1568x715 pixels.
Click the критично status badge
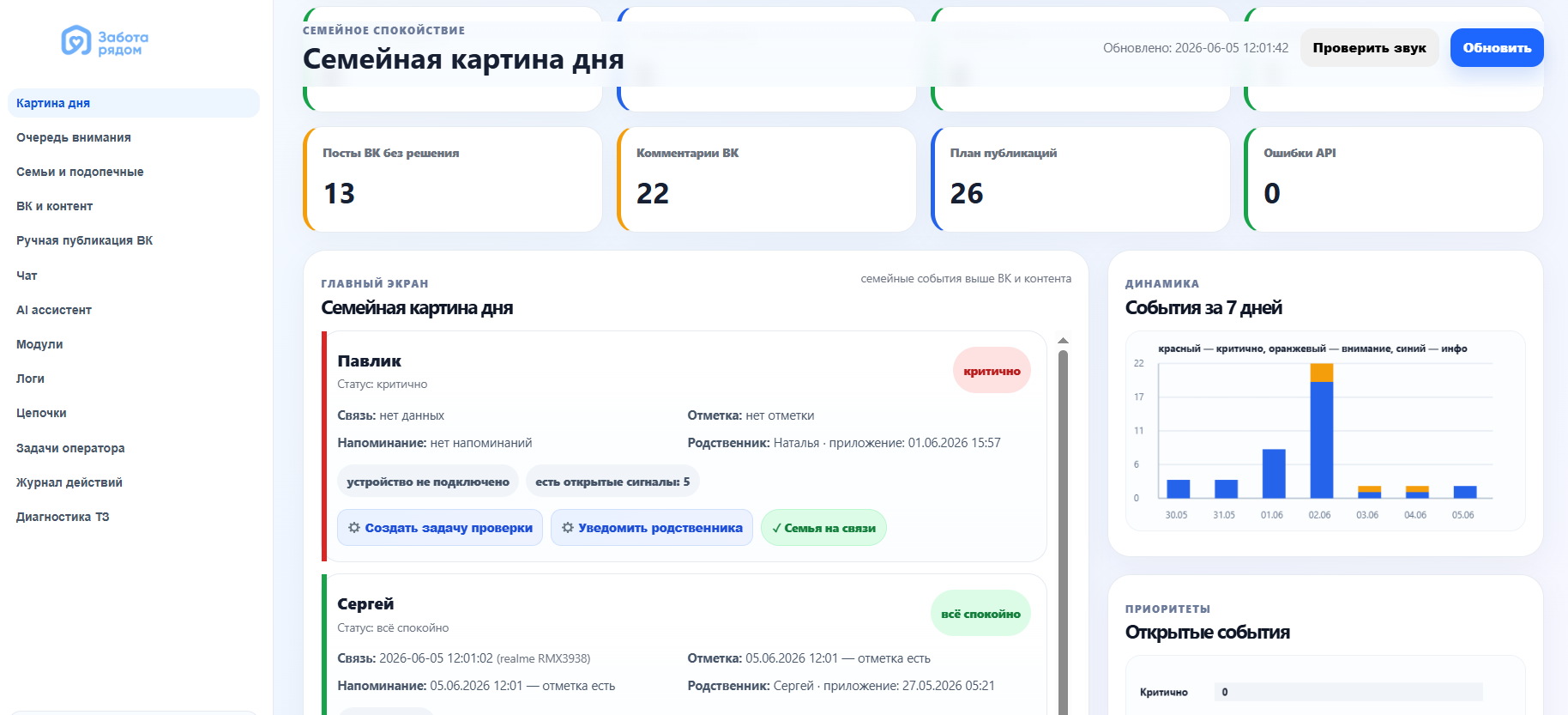[x=992, y=371]
